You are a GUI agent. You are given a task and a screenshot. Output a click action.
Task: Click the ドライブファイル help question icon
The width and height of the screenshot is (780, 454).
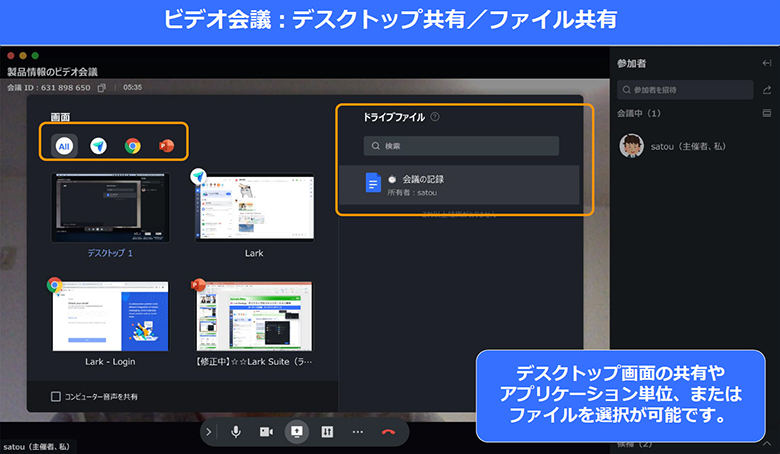tap(435, 117)
